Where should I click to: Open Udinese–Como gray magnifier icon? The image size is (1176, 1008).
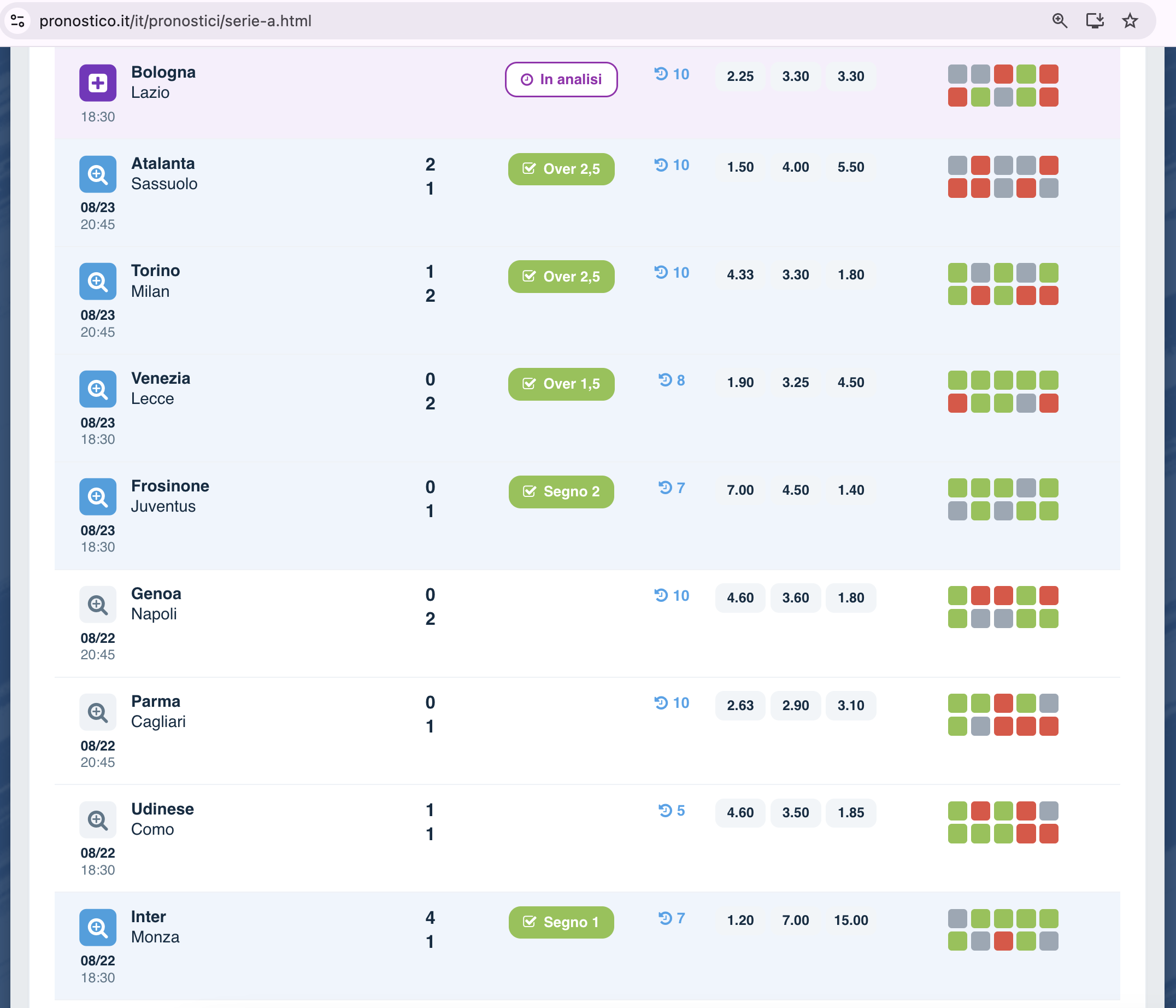click(x=98, y=819)
